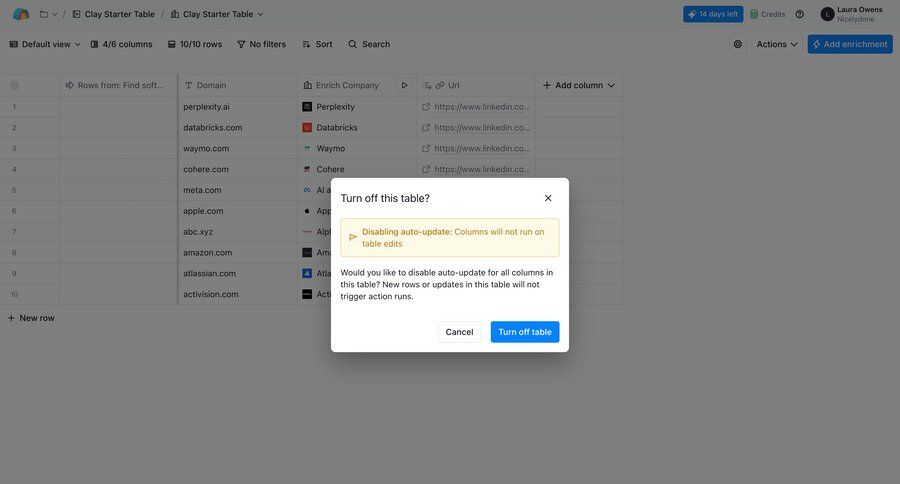Click the Atlassian logo icon in row 9
The height and width of the screenshot is (484, 900).
(x=307, y=273)
